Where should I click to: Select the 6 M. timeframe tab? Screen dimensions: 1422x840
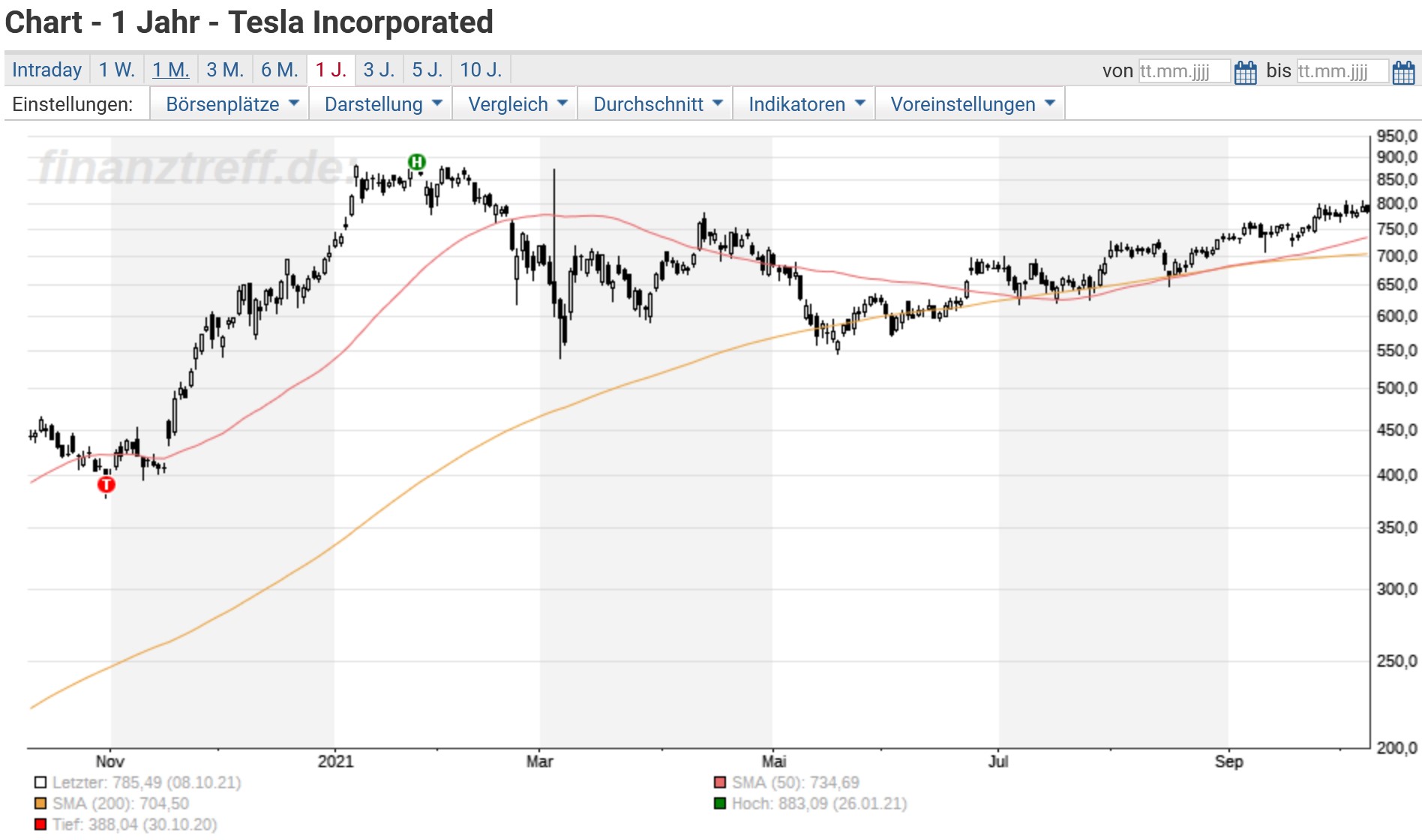[x=280, y=70]
